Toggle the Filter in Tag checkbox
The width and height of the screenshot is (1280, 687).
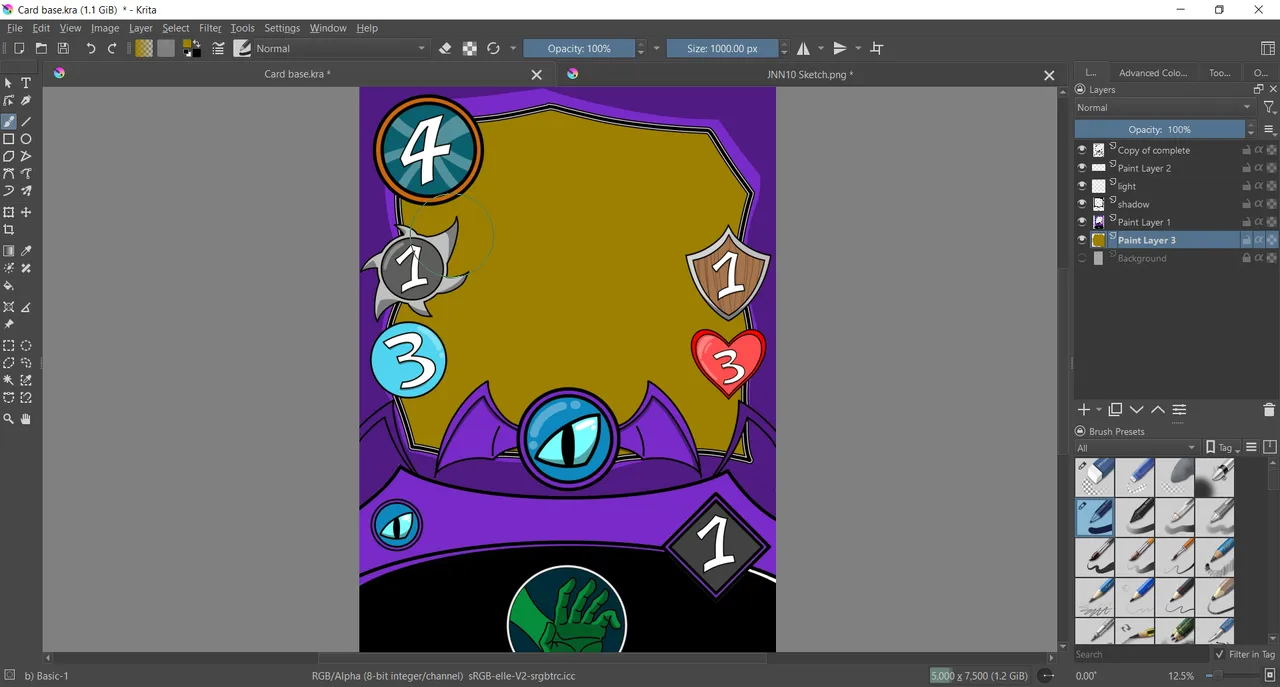1219,655
